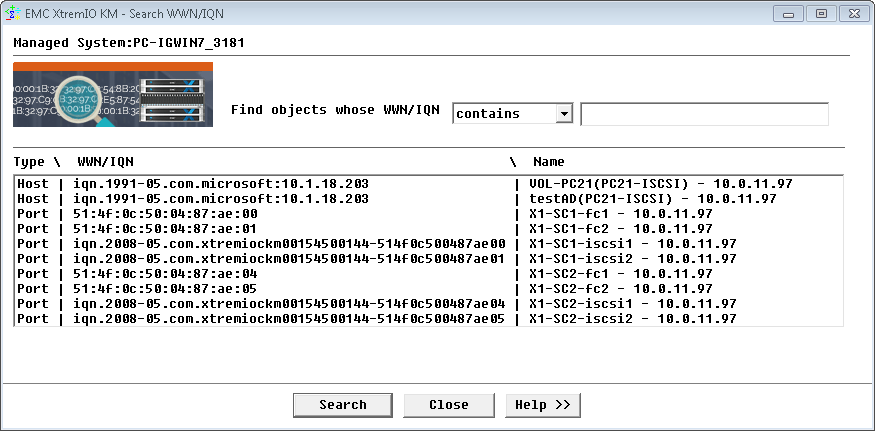Select port row X1-SC1-iscsi1
The width and height of the screenshot is (875, 431).
click(x=428, y=244)
